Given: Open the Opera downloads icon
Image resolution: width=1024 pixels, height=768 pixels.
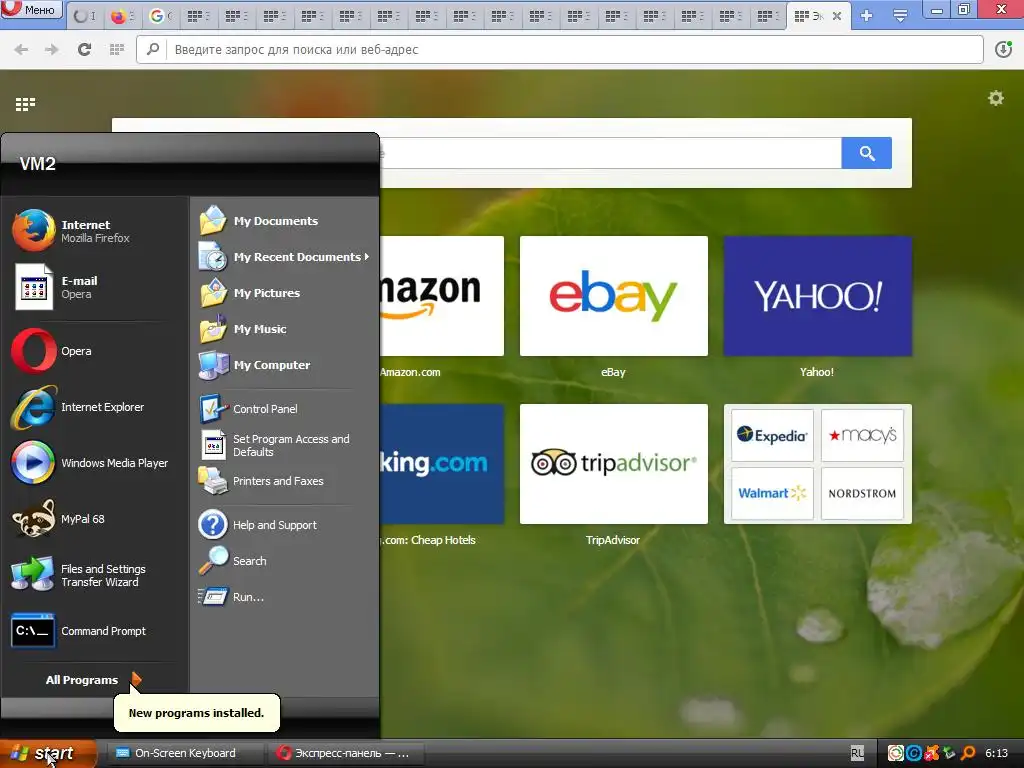Looking at the screenshot, I should [x=1003, y=49].
